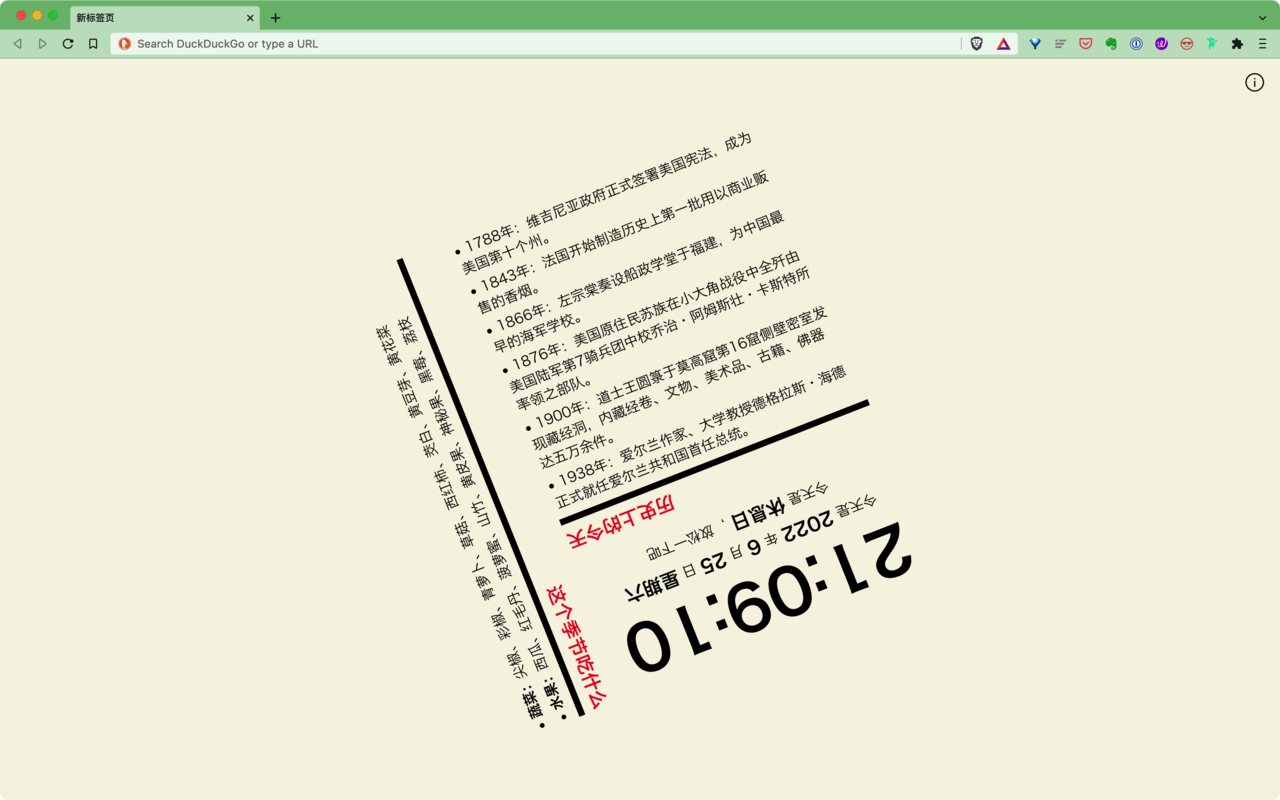This screenshot has height=800, width=1280.
Task: Click the blue diamond extension icon
Action: (x=1035, y=44)
